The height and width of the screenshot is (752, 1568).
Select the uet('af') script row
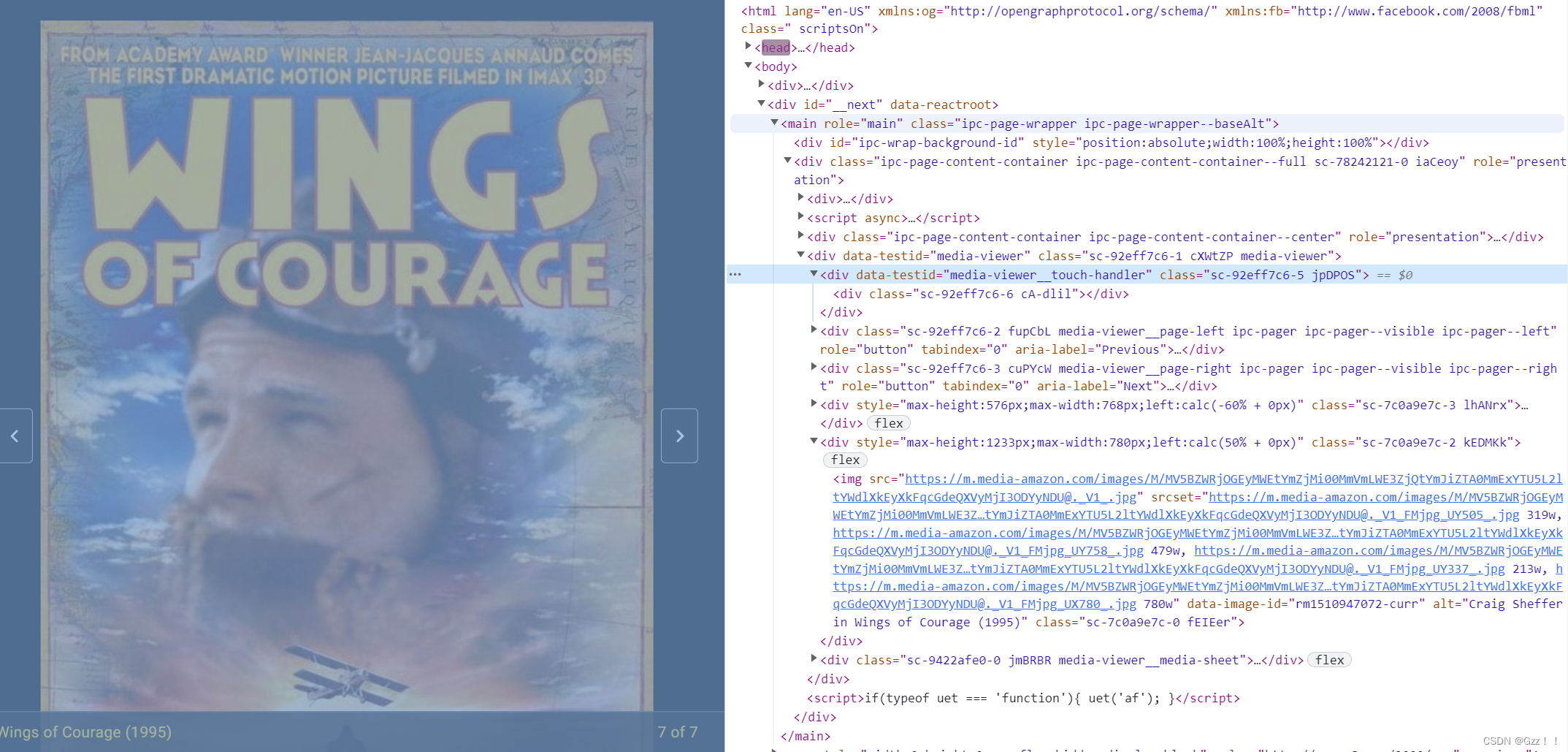click(x=1023, y=698)
